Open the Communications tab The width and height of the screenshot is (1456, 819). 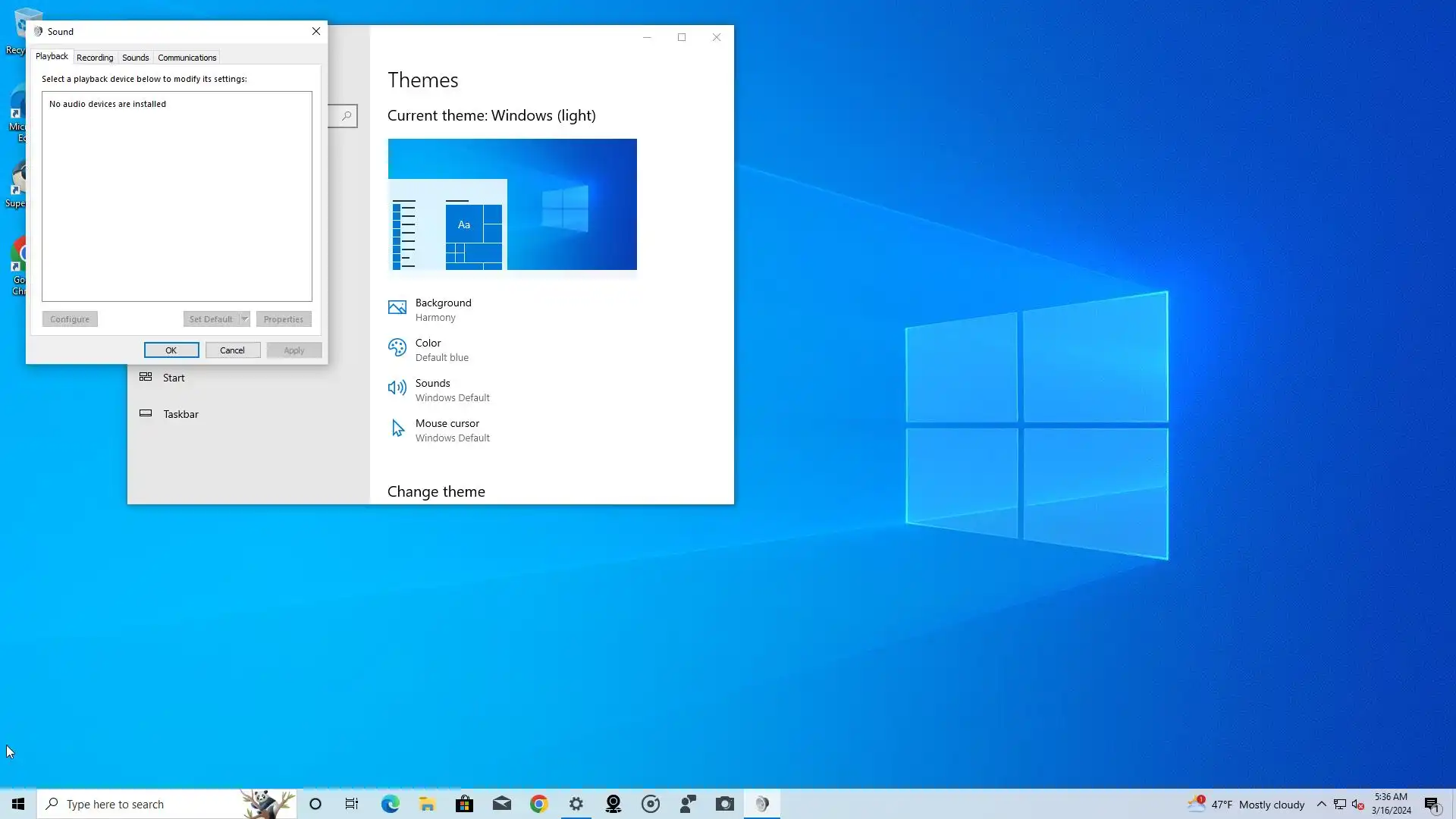coord(187,58)
